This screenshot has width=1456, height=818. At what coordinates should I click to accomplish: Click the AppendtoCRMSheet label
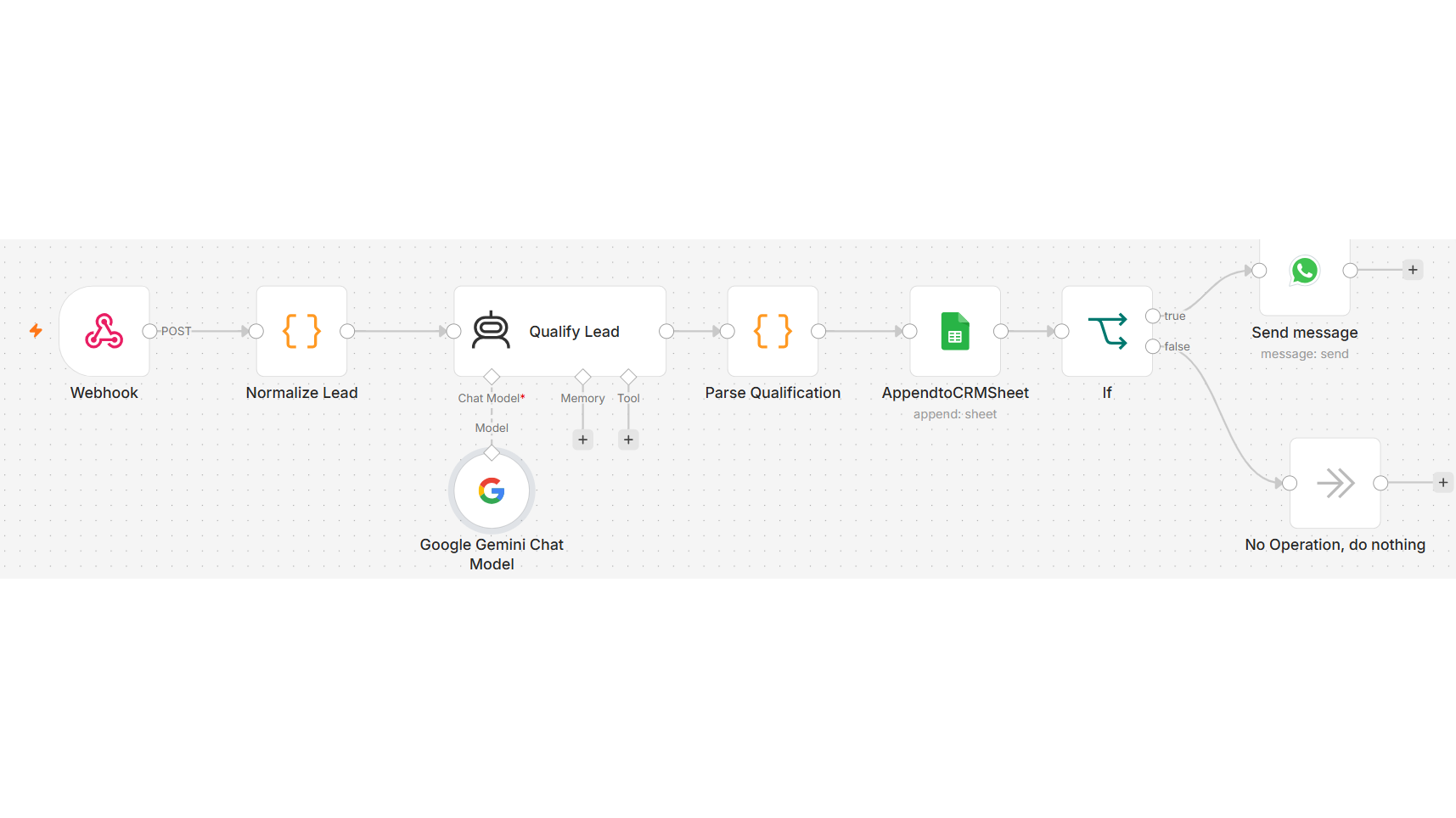(x=955, y=393)
